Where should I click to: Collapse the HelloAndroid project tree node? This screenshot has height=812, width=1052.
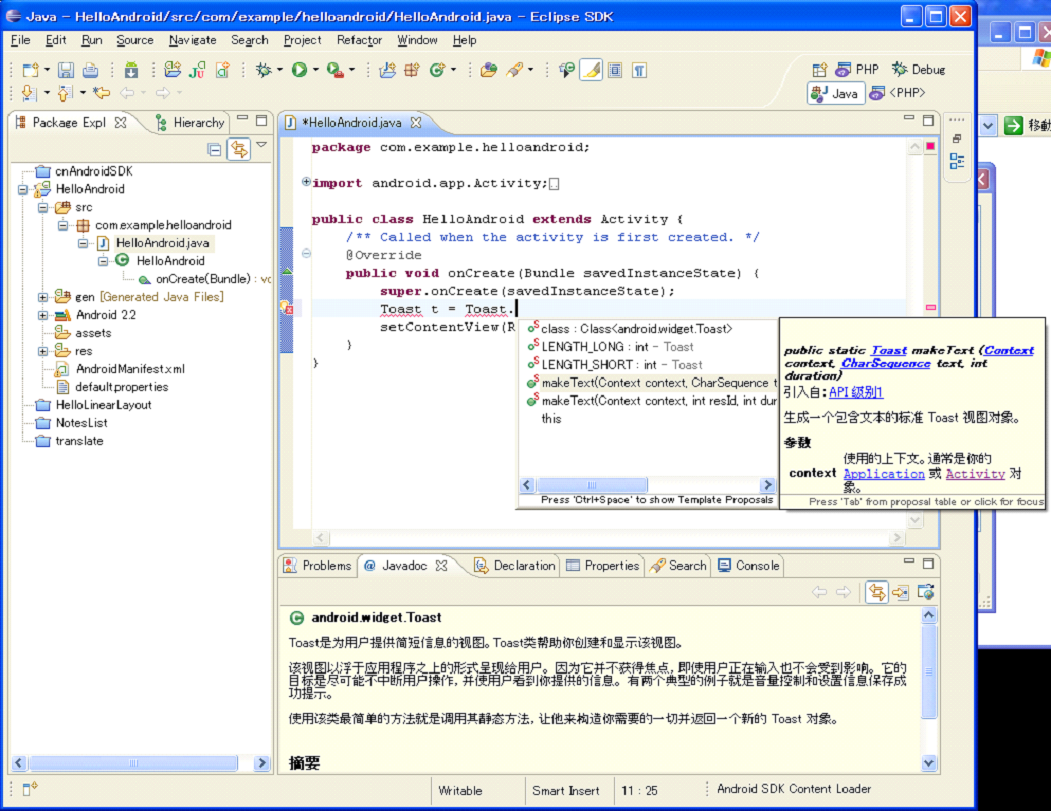pos(23,189)
